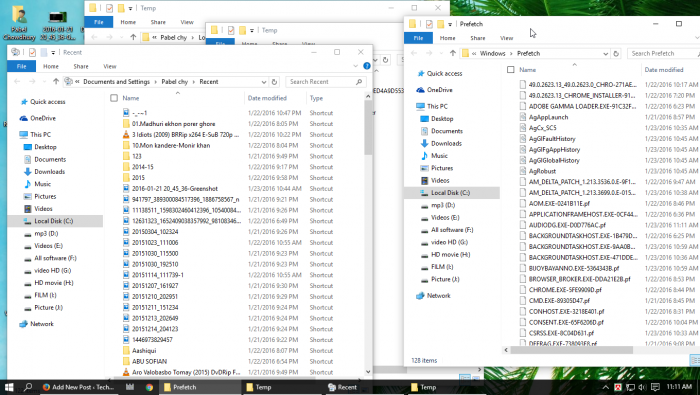Open View tab in Prefetch window
Viewport: 700px width, 395px height.
(x=506, y=38)
